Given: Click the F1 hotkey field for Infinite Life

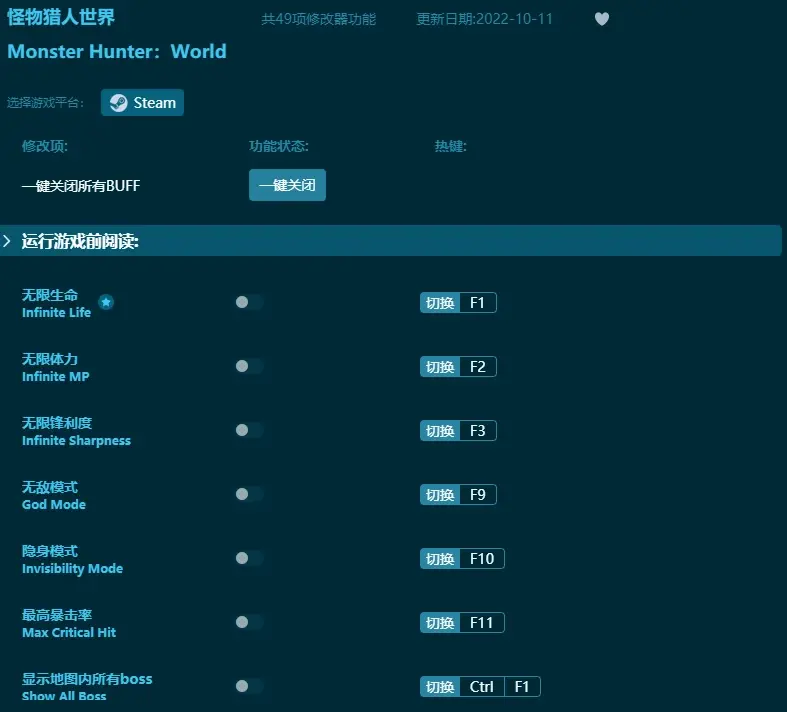Looking at the screenshot, I should tap(478, 303).
